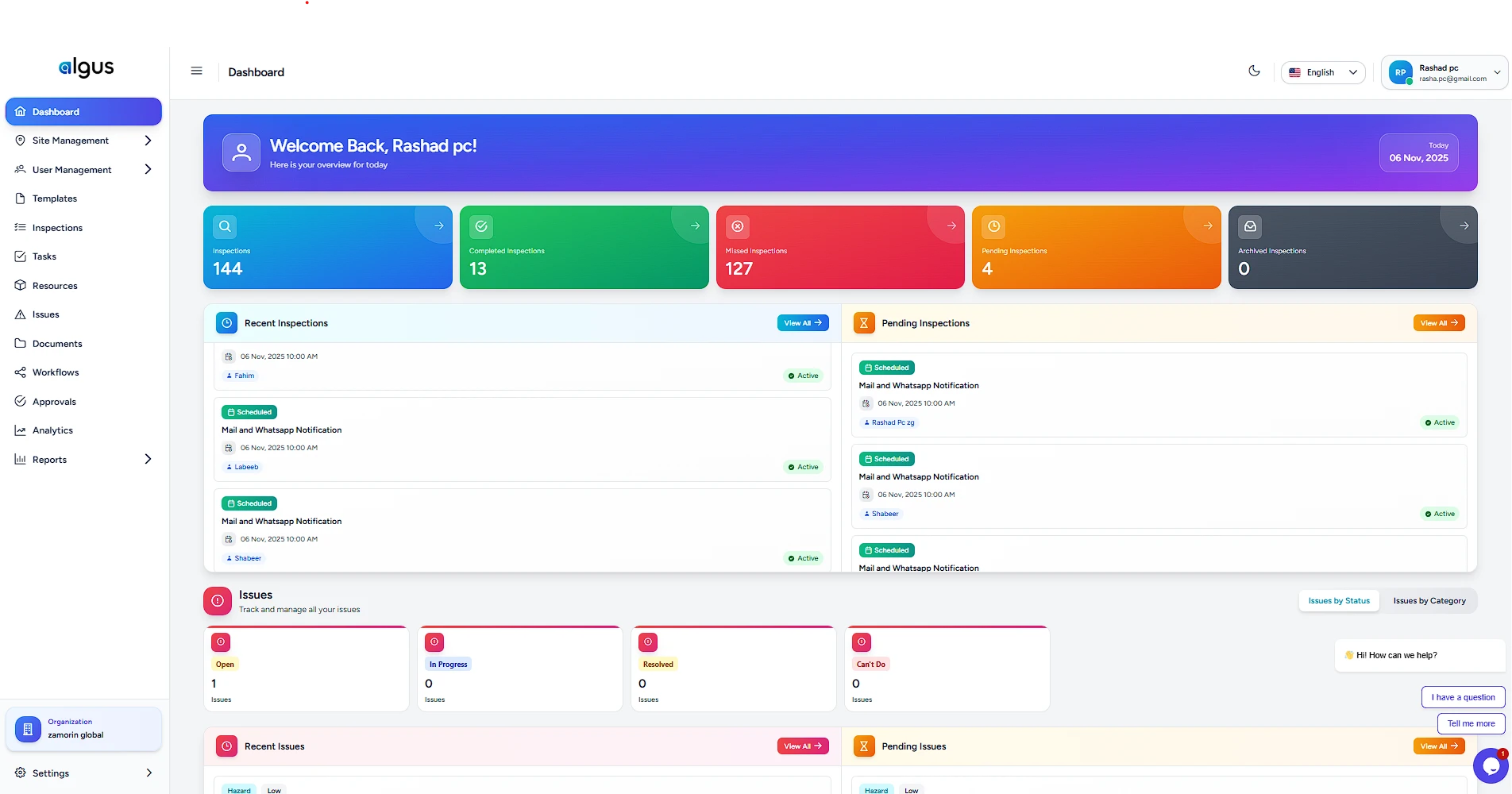The height and width of the screenshot is (794, 1512).
Task: Open the Workflows section
Action: pos(55,372)
